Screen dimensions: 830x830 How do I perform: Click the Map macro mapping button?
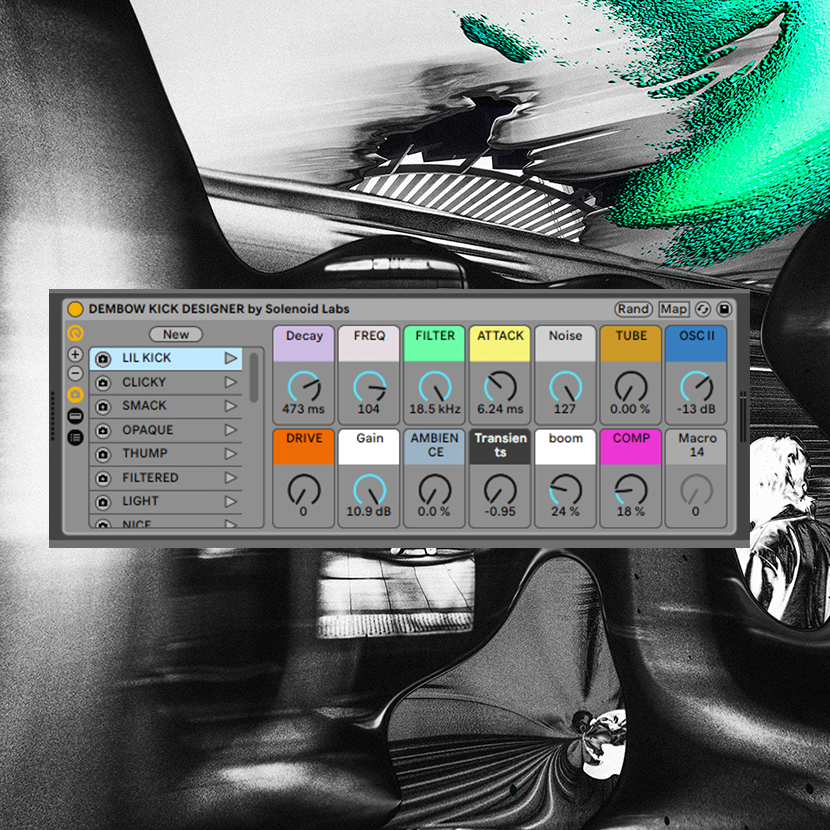coord(673,309)
